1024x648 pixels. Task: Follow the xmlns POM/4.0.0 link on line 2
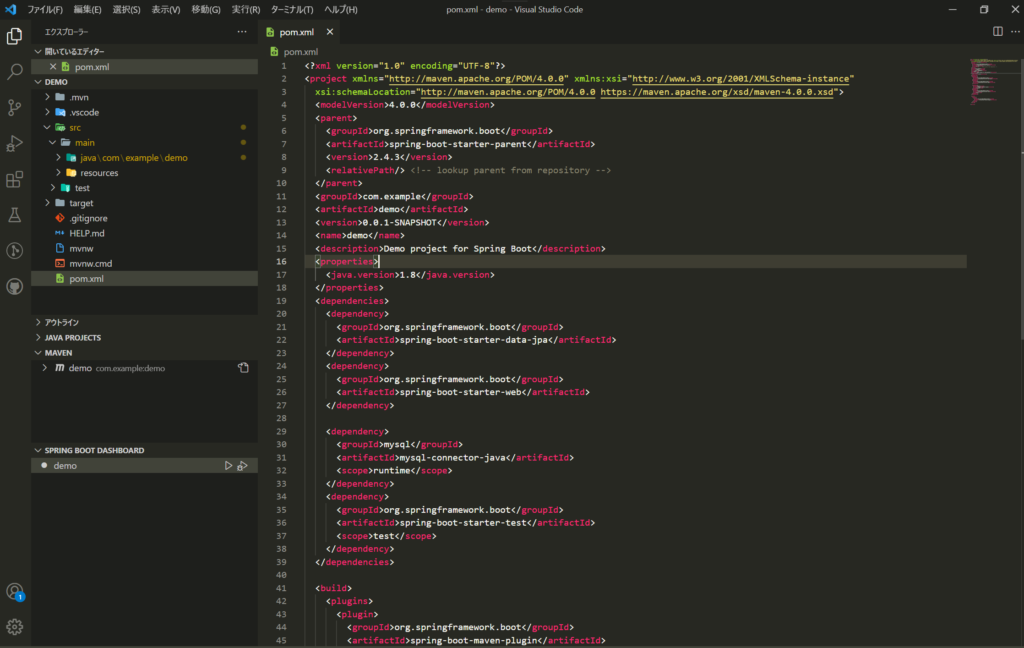pos(476,79)
